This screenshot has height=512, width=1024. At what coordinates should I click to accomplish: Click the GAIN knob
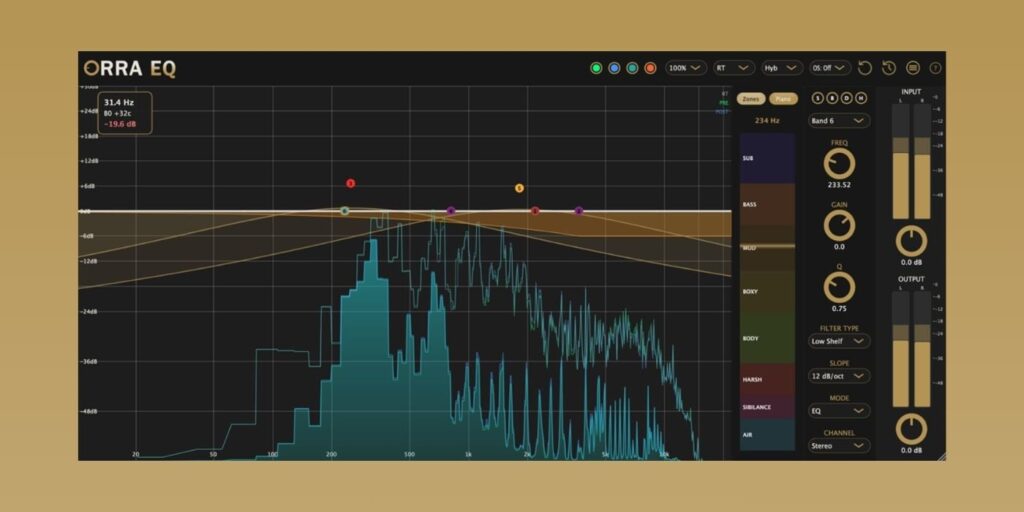(839, 225)
